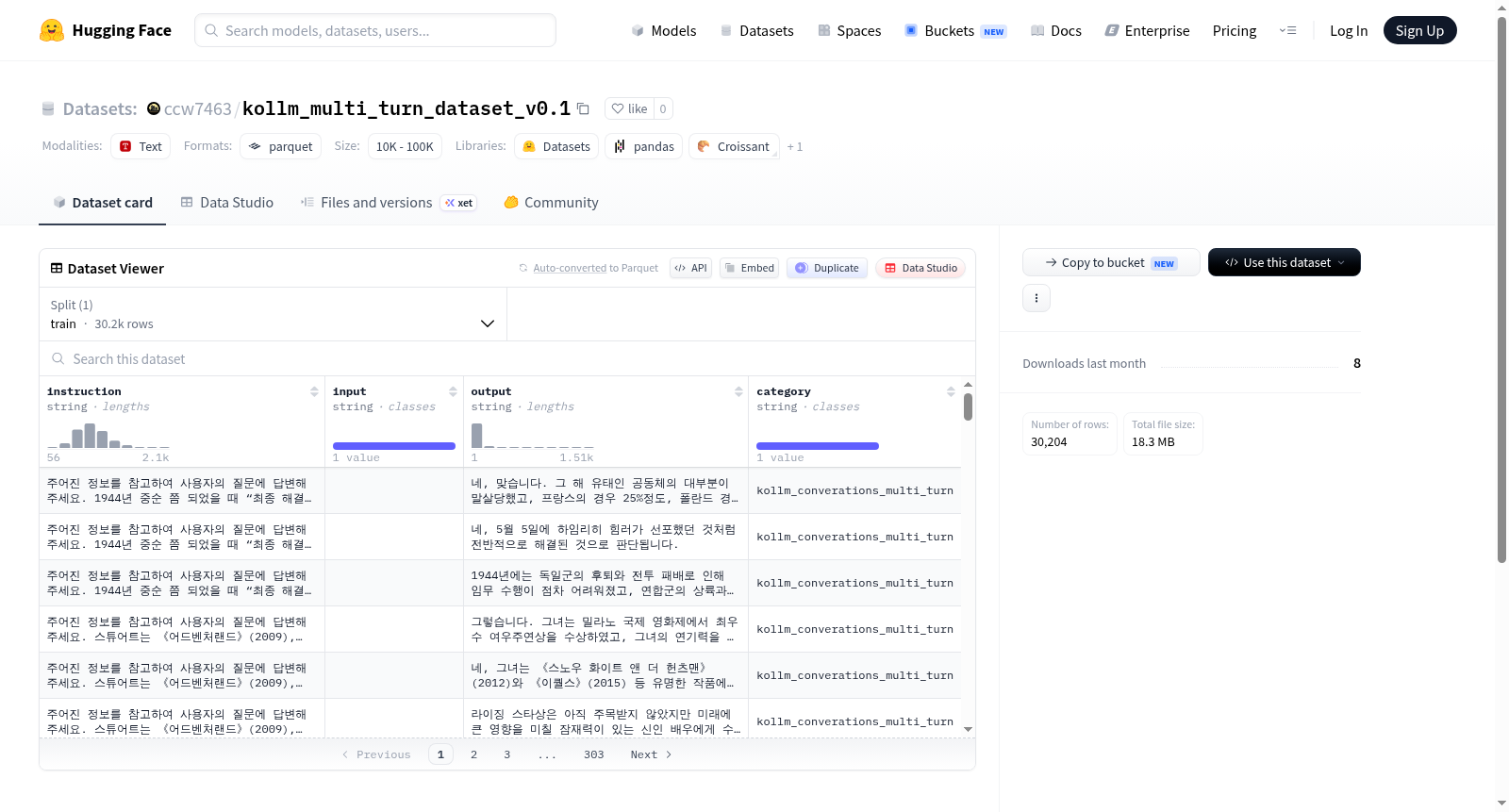Screen dimensions: 1509x812
Task: Click the Croissant library tag
Action: point(734,146)
